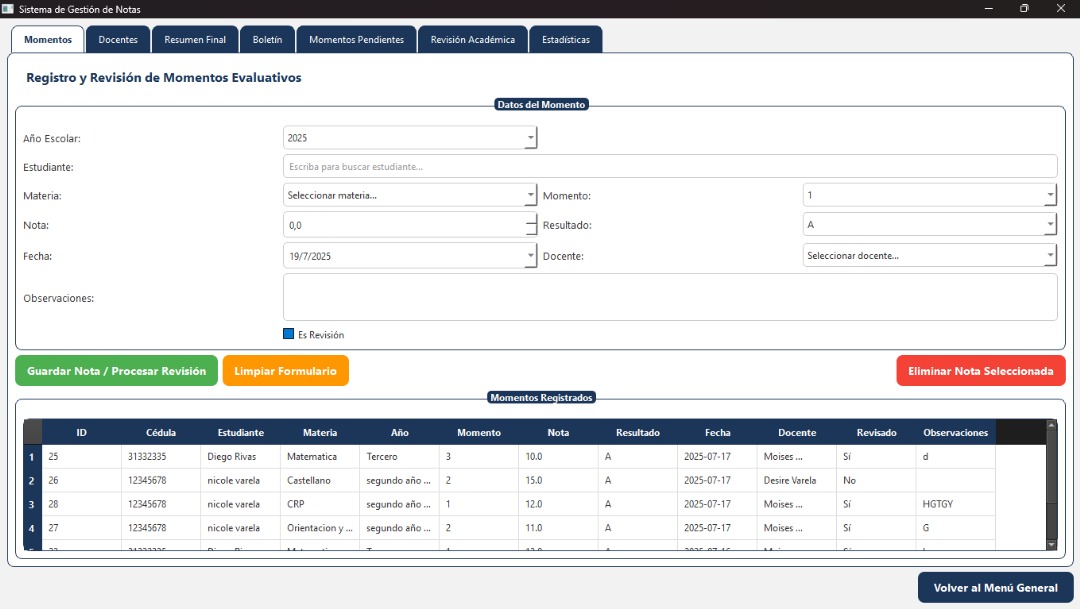The width and height of the screenshot is (1080, 609).
Task: Click the app icon in title bar
Action: (x=8, y=9)
